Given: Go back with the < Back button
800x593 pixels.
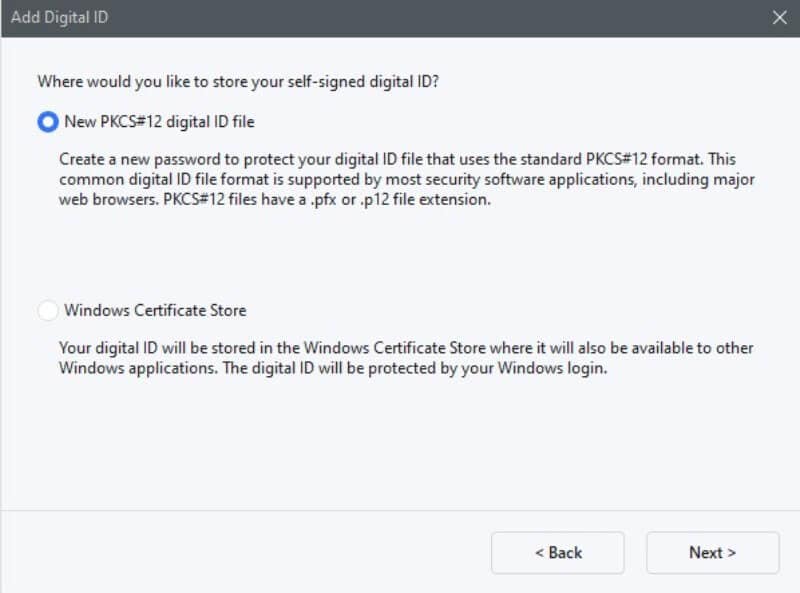Looking at the screenshot, I should tap(557, 553).
